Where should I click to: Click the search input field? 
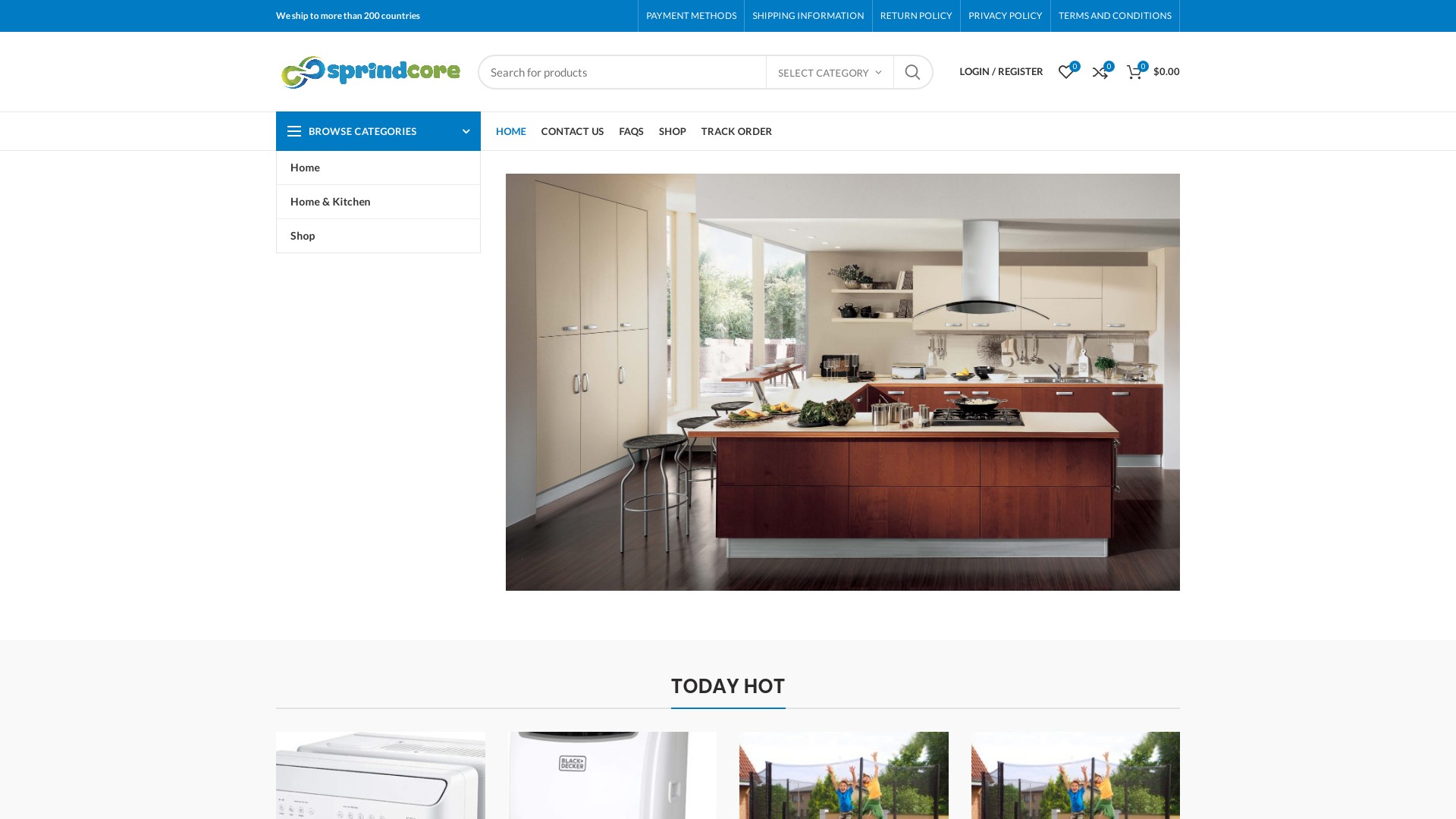click(622, 71)
